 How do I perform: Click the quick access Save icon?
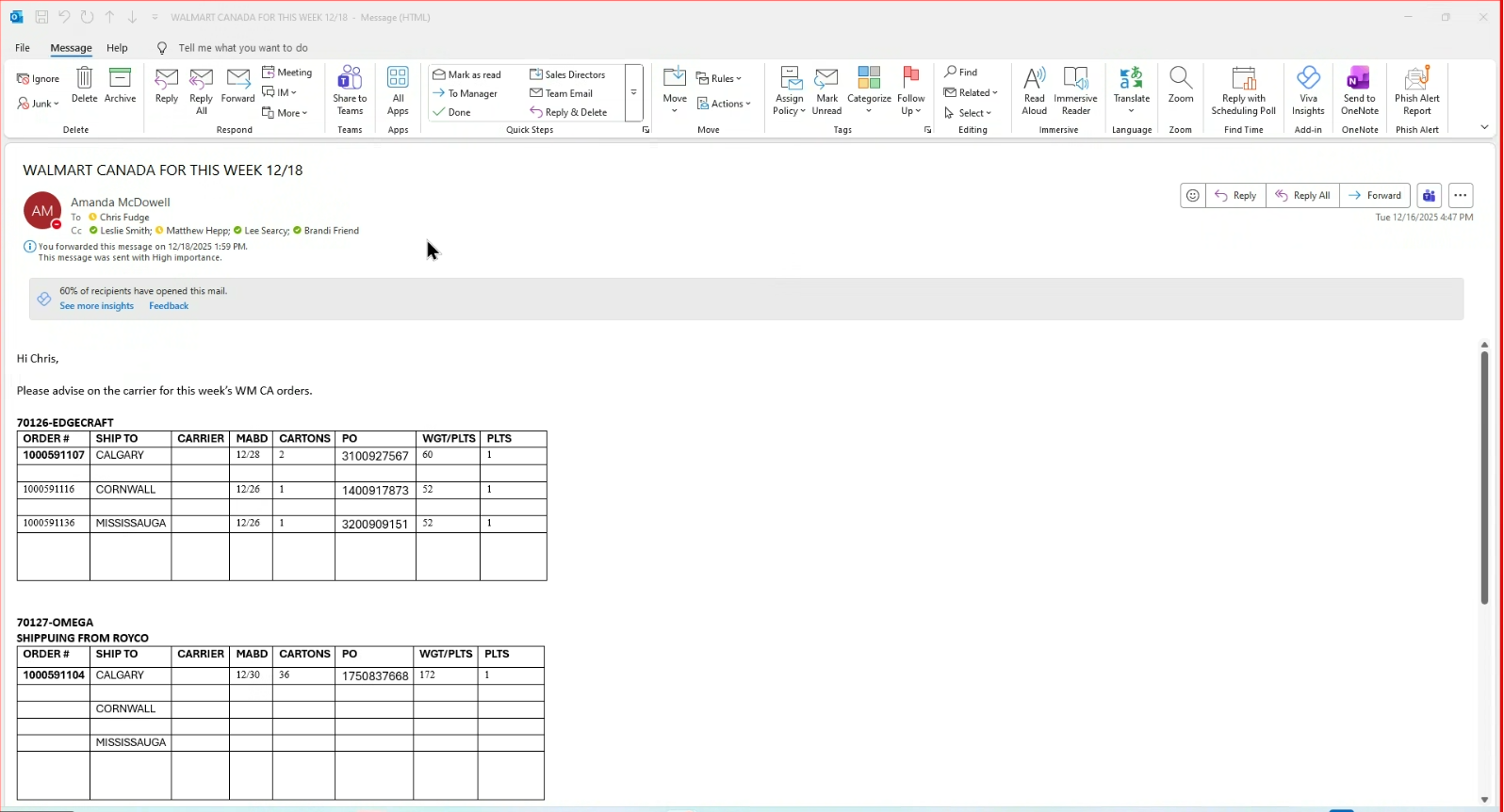(x=41, y=17)
